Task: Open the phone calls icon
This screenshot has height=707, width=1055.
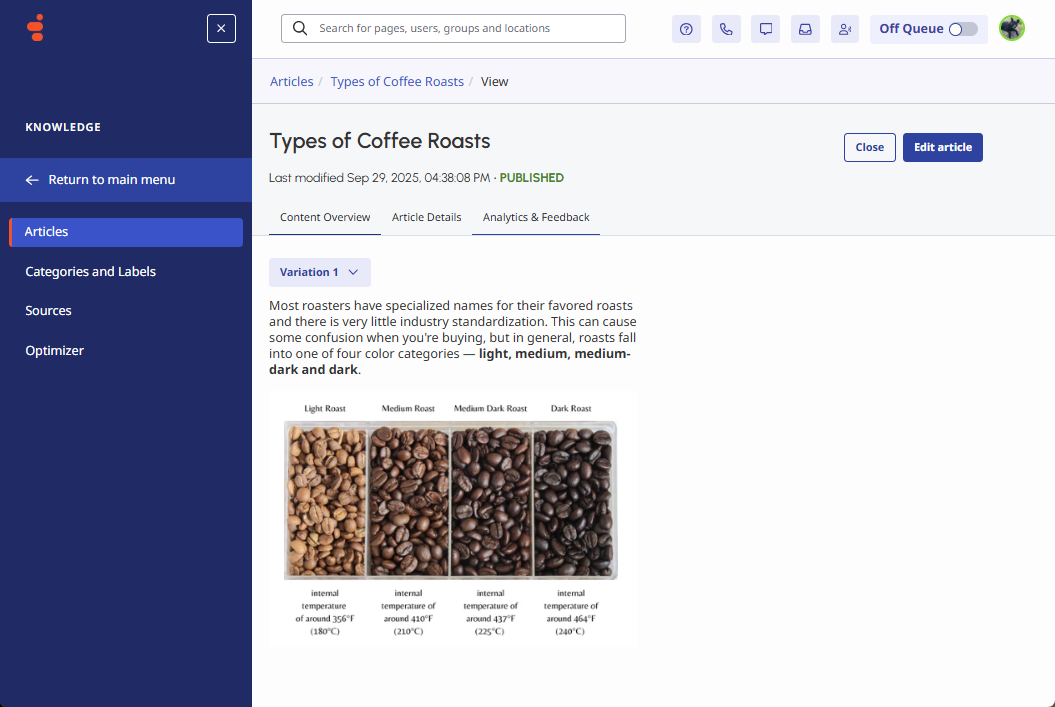Action: click(x=726, y=29)
